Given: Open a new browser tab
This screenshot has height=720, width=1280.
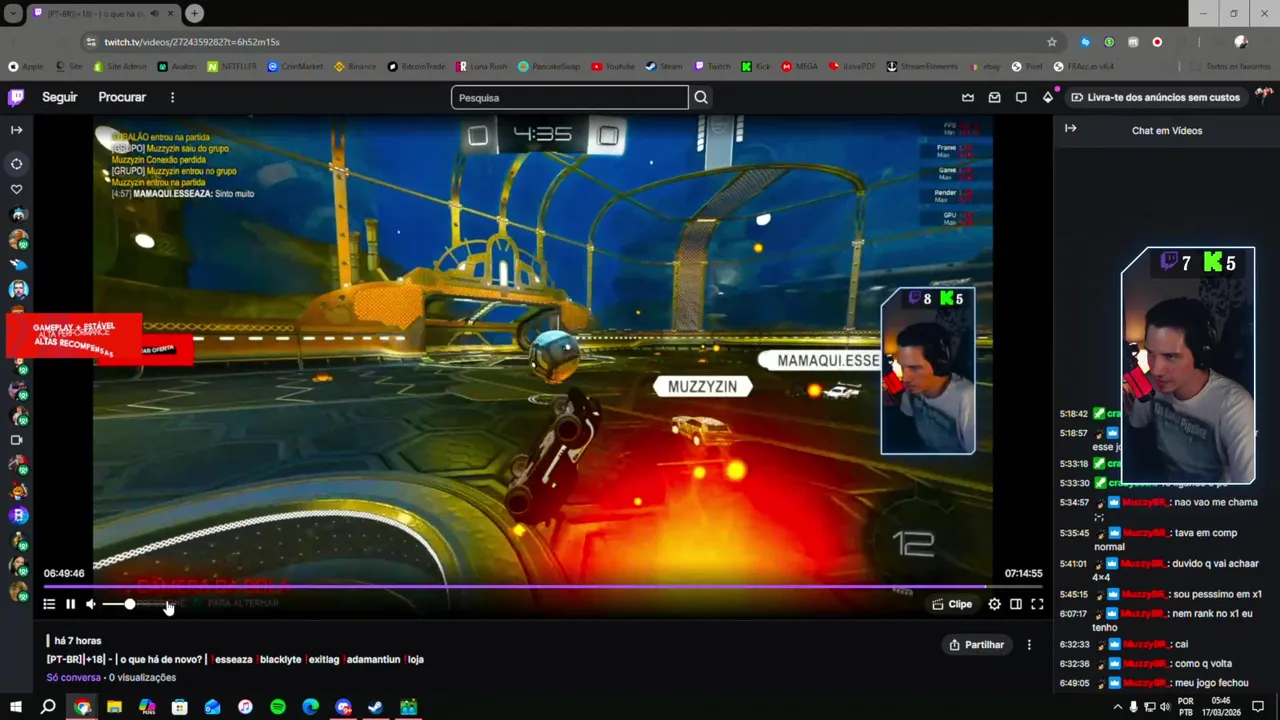Looking at the screenshot, I should [194, 13].
